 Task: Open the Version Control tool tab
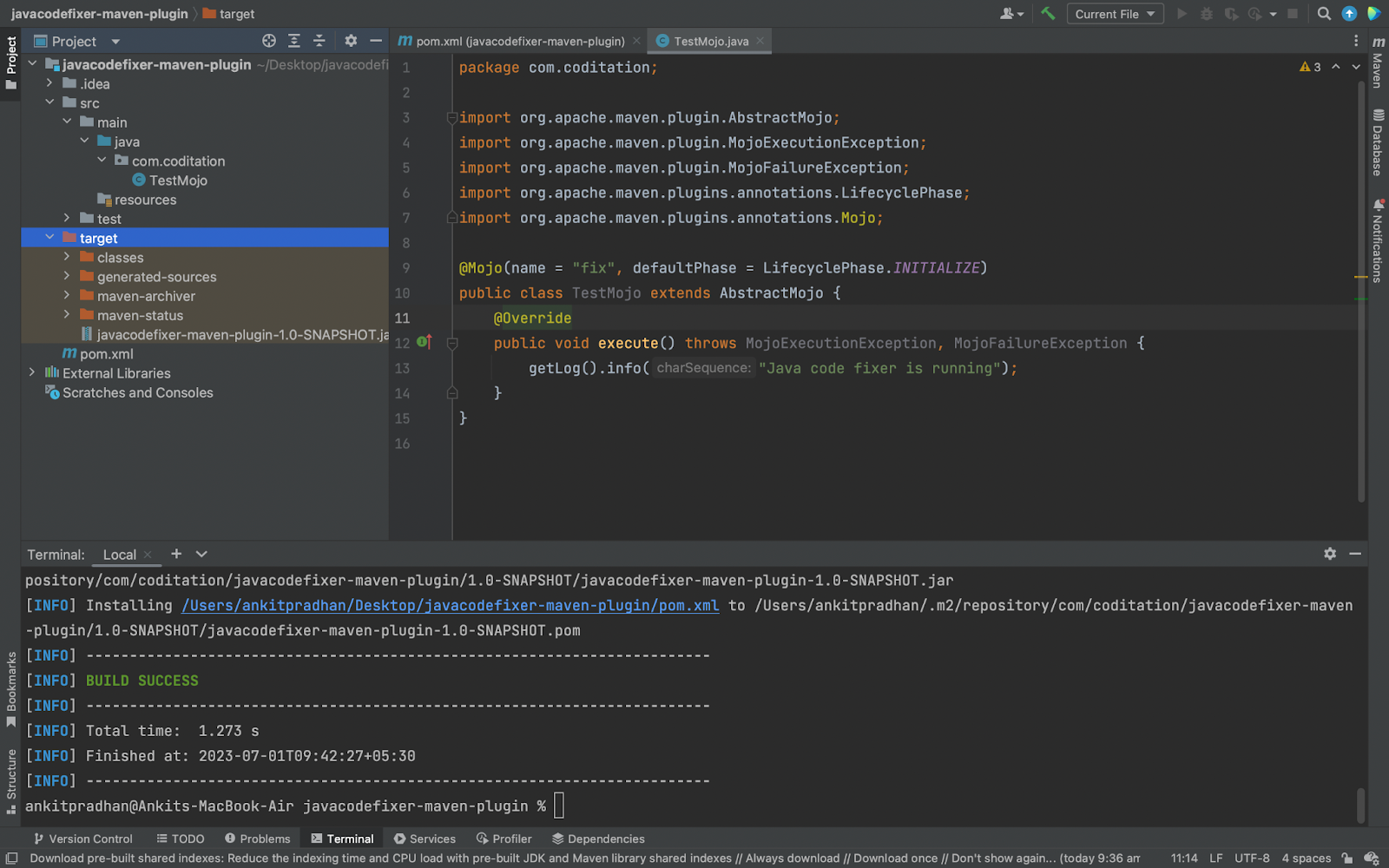(x=82, y=838)
